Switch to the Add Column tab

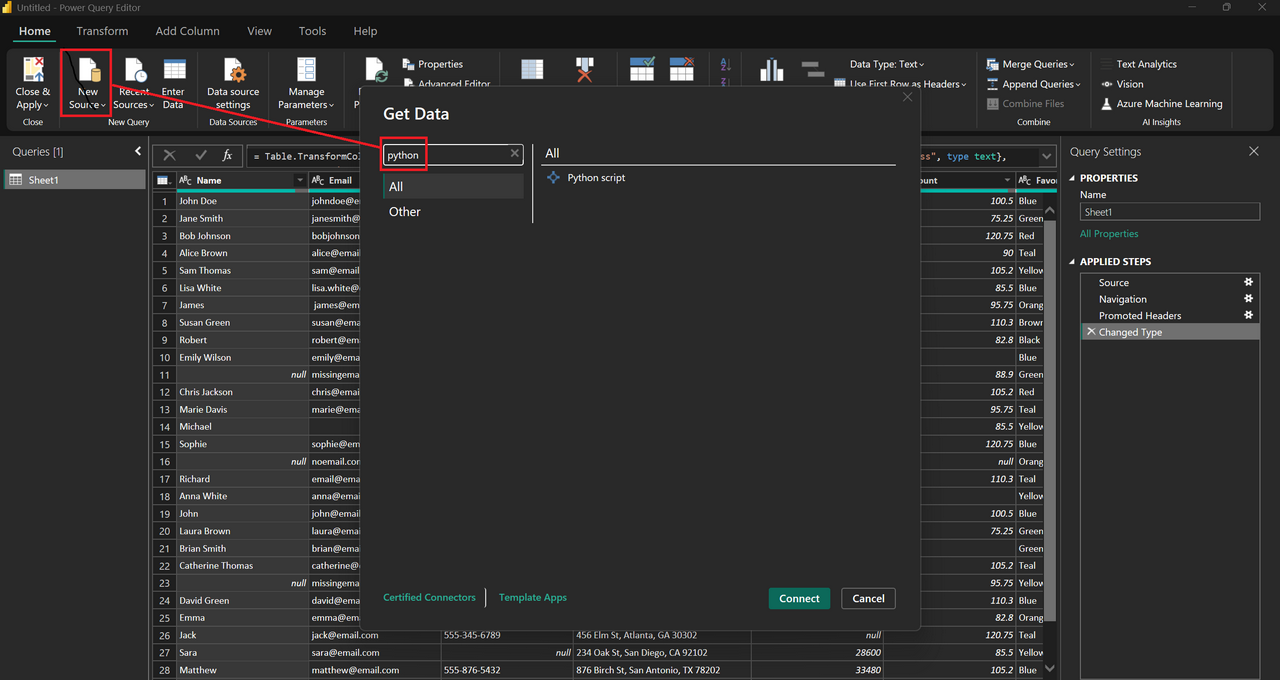pyautogui.click(x=188, y=31)
